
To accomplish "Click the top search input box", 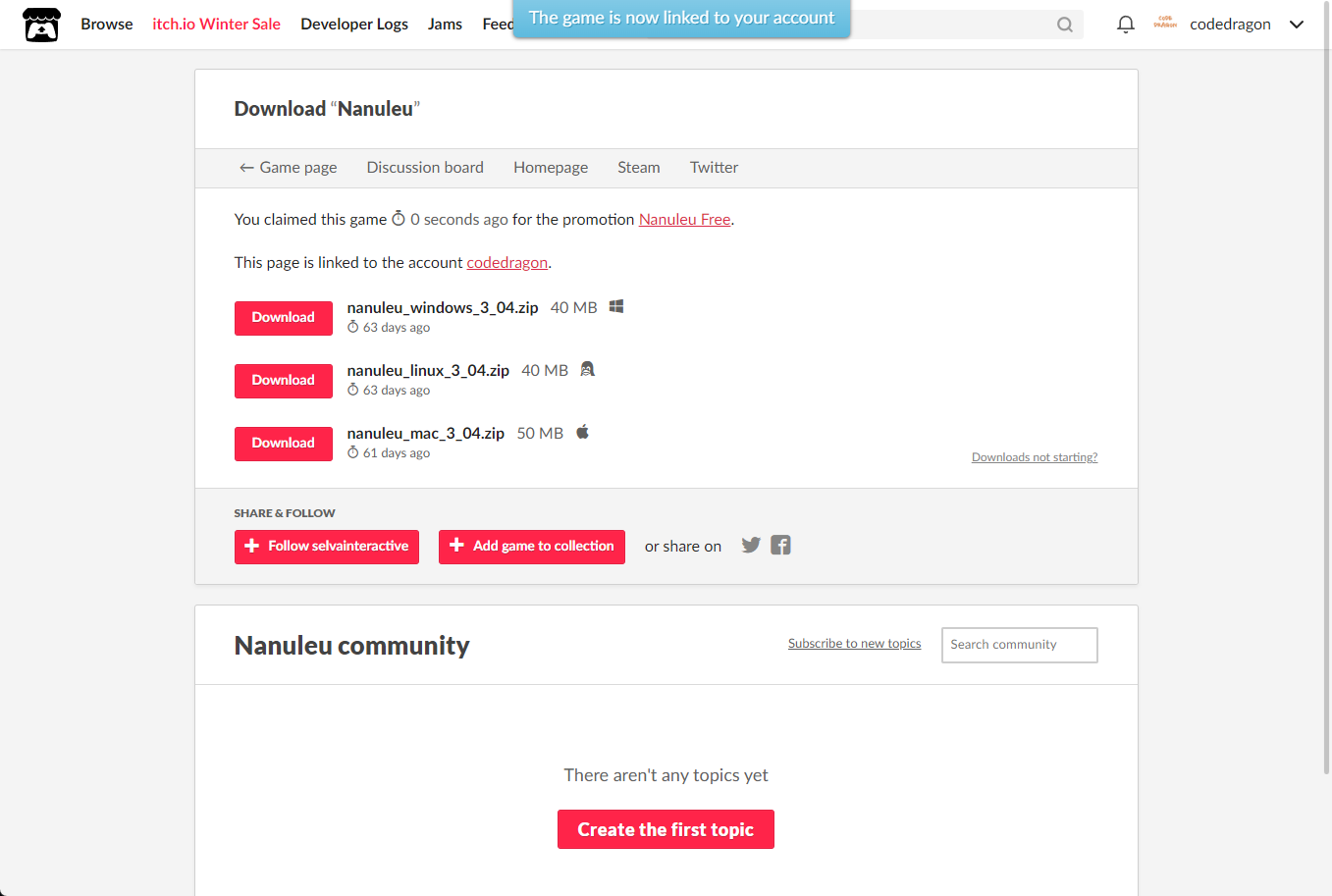I will [952, 25].
